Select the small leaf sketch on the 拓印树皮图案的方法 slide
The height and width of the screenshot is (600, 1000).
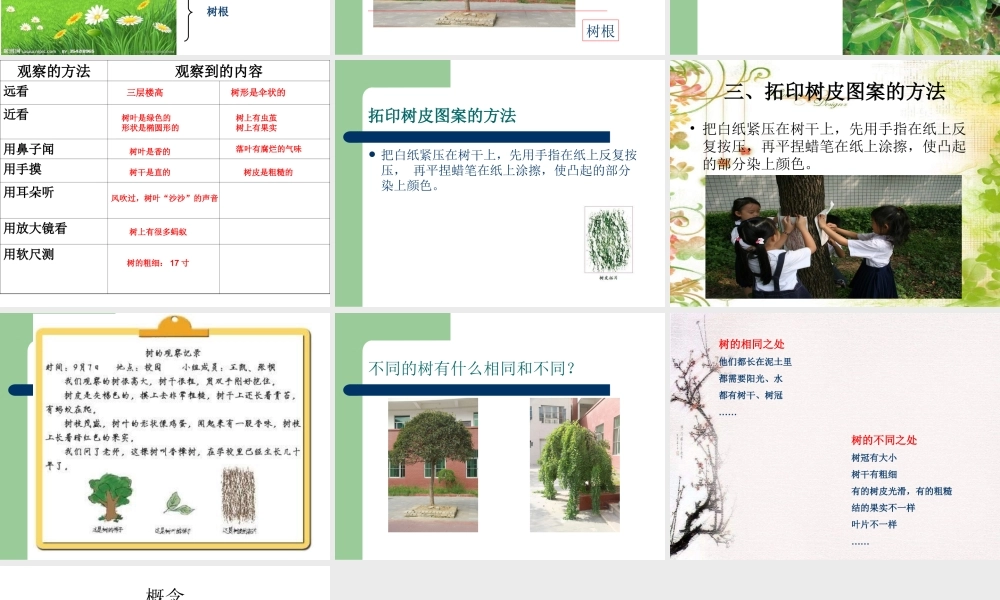point(608,242)
